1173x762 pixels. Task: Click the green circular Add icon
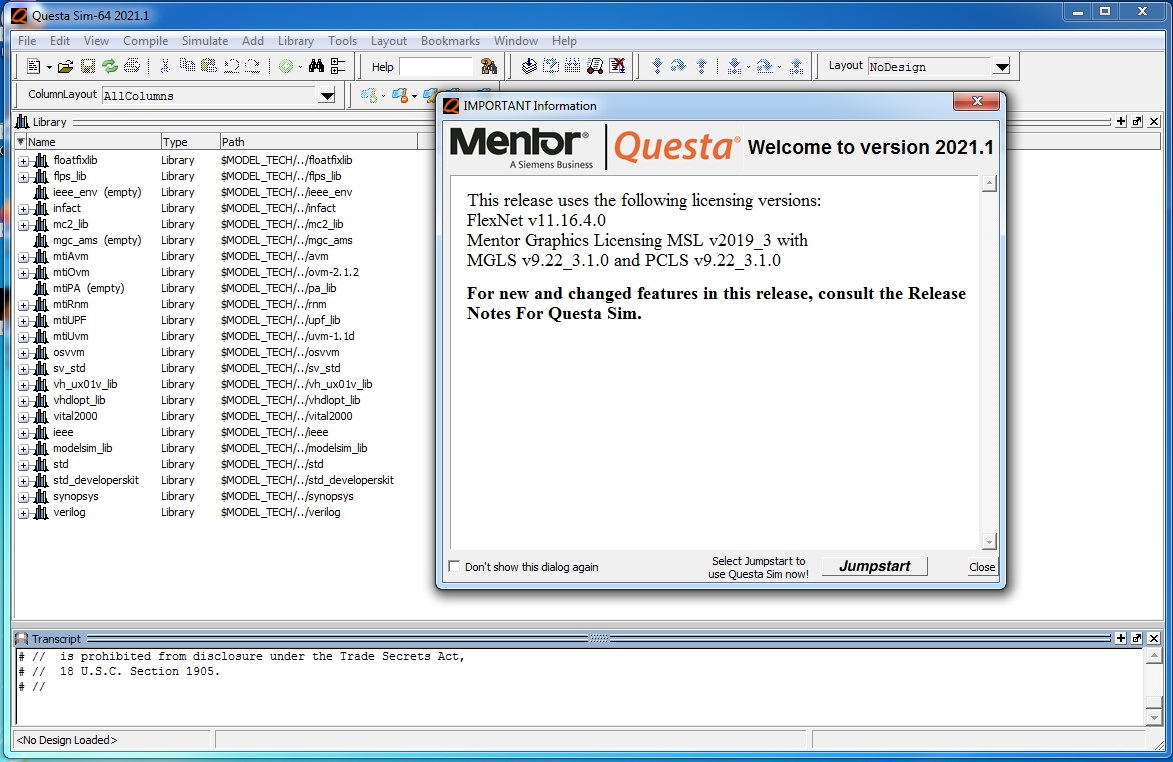[286, 67]
